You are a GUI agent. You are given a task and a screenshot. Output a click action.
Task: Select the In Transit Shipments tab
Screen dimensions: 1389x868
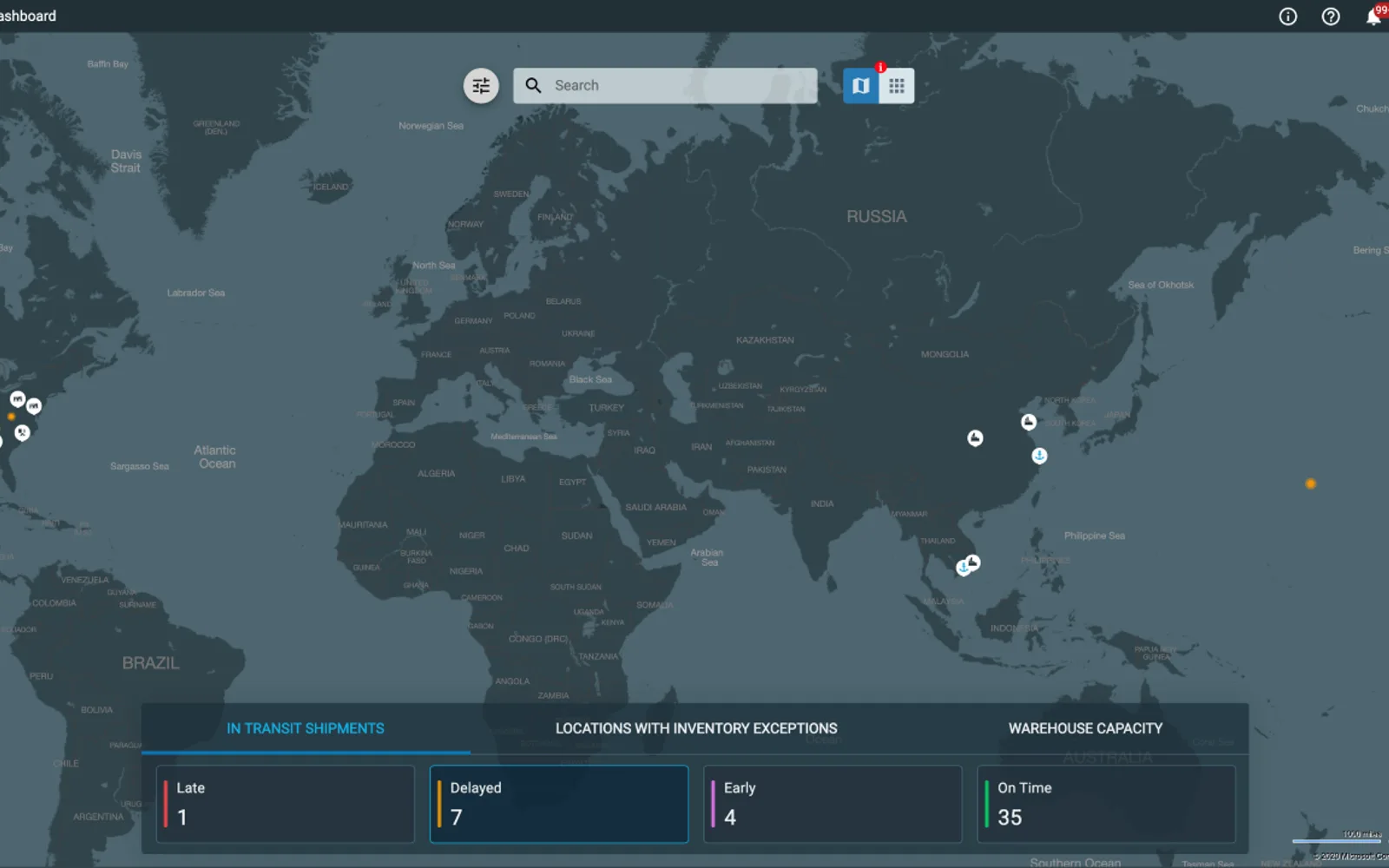pyautogui.click(x=306, y=728)
